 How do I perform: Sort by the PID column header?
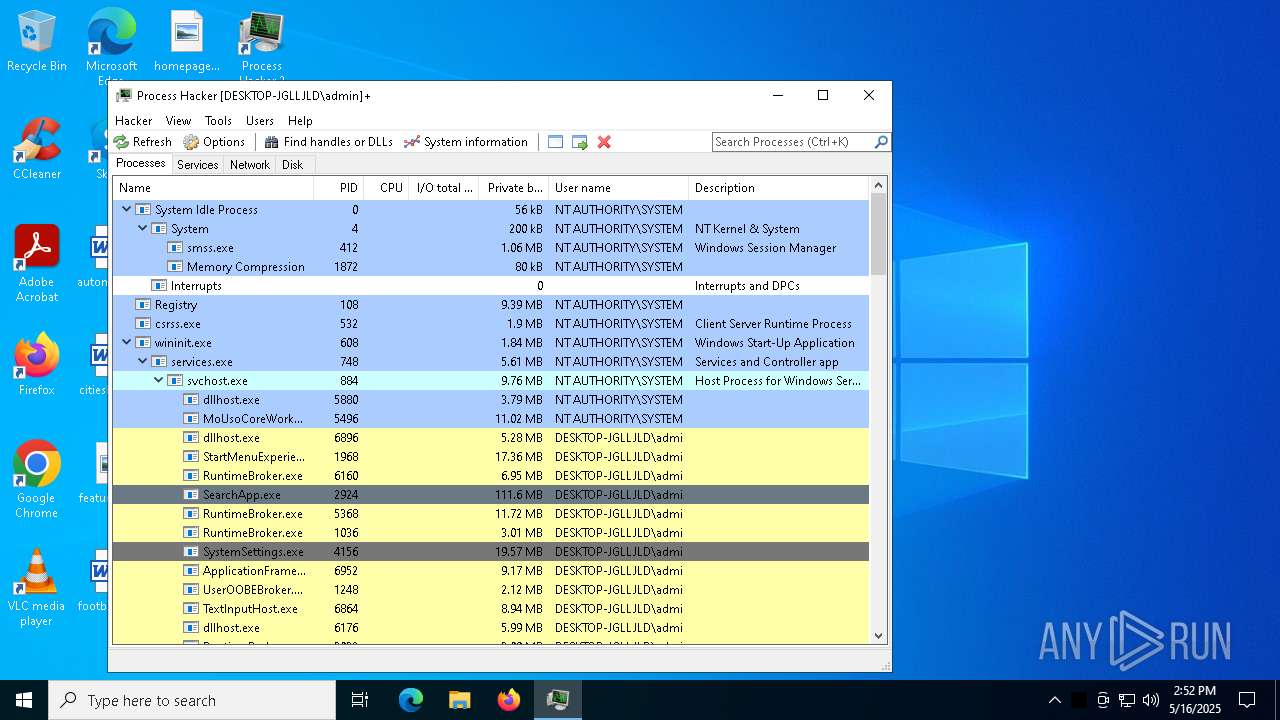click(x=338, y=188)
